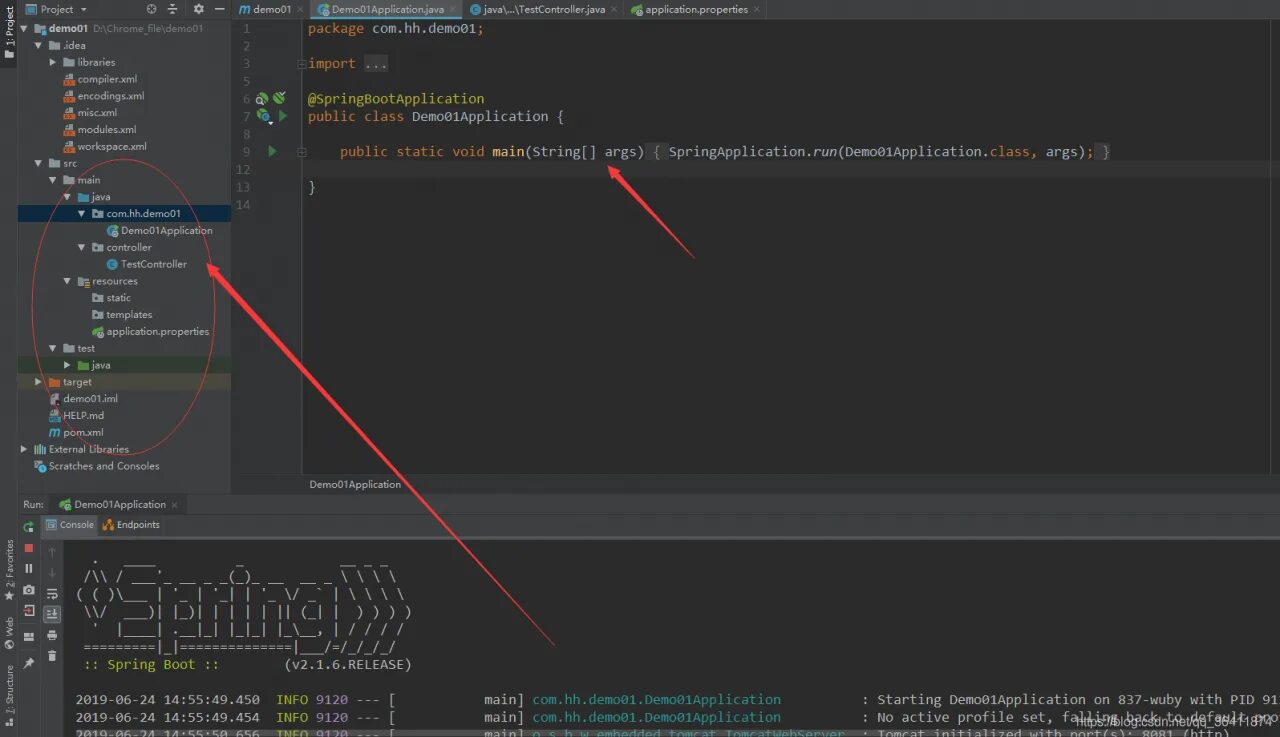Collapse the resources folder
Viewport: 1280px width, 737px height.
pos(68,281)
